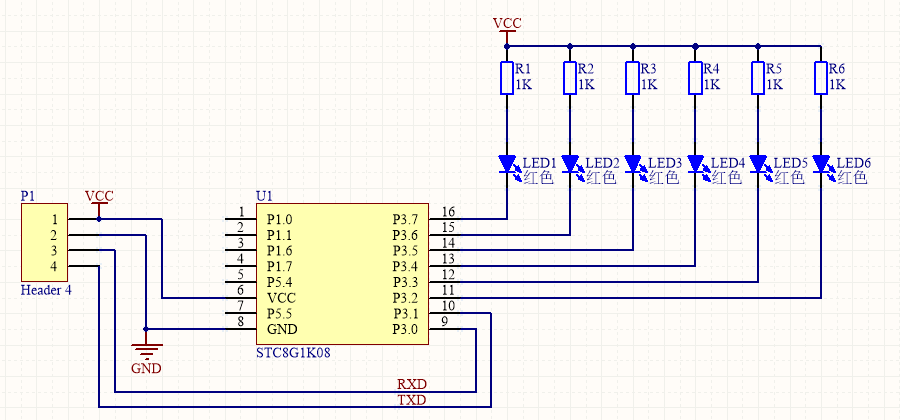900x420 pixels.
Task: Click pin label P3.1 on U1
Action: pos(405,314)
